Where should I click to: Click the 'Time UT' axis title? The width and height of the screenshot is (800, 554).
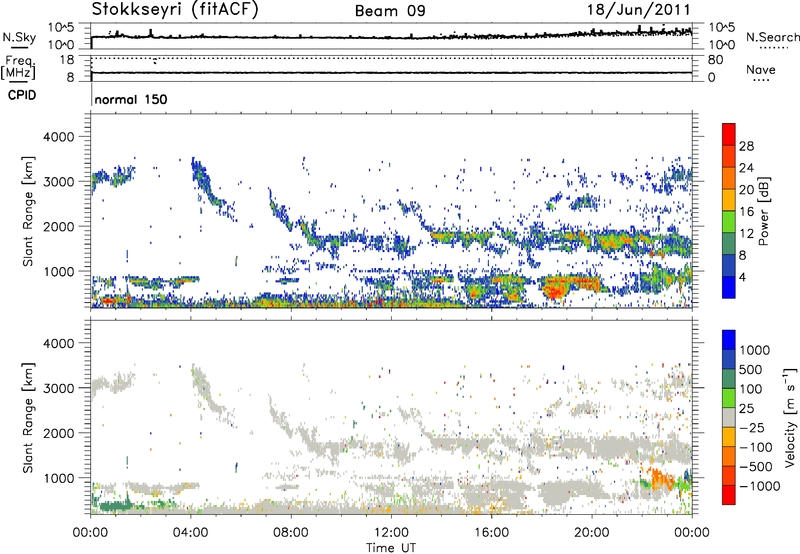point(391,548)
